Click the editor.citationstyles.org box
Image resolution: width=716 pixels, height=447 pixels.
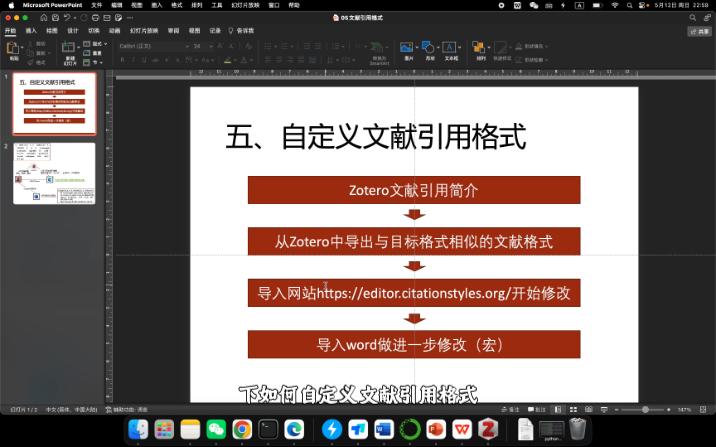pos(414,293)
